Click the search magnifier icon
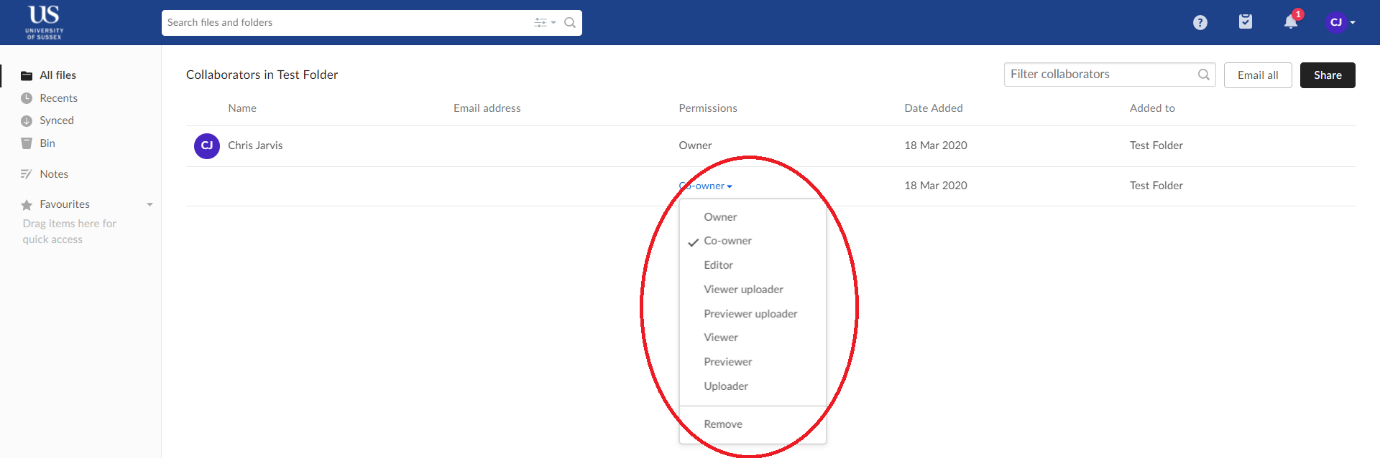Viewport: 1380px width, 458px height. [x=570, y=22]
